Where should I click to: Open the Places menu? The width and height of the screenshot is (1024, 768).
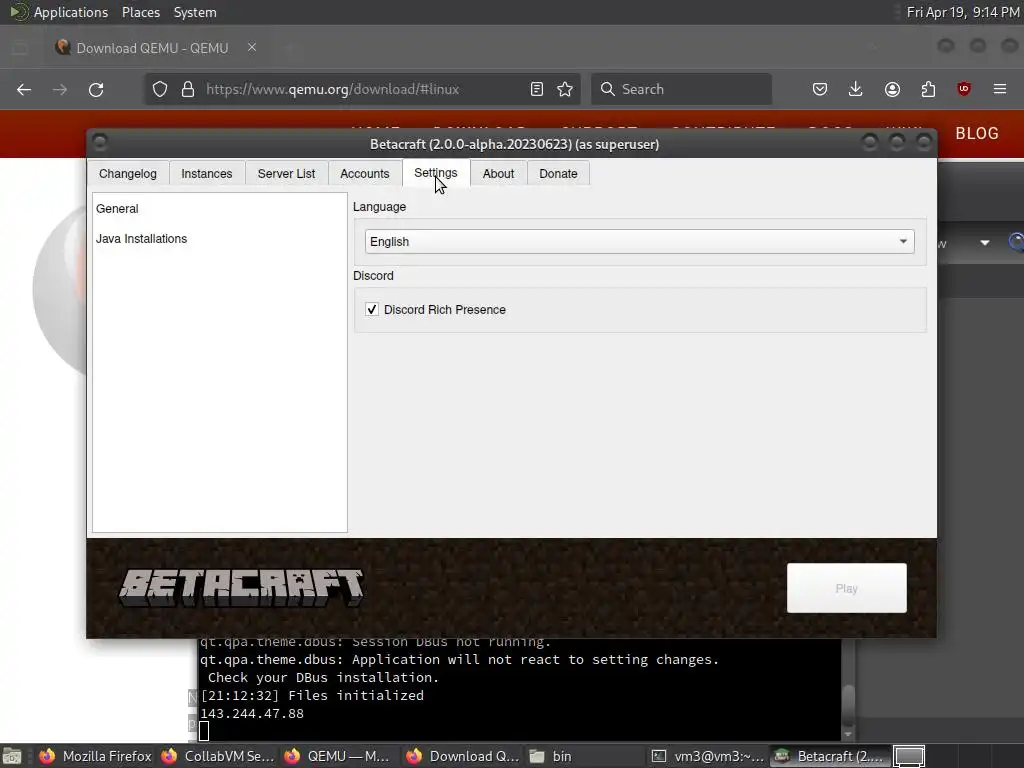click(x=141, y=12)
